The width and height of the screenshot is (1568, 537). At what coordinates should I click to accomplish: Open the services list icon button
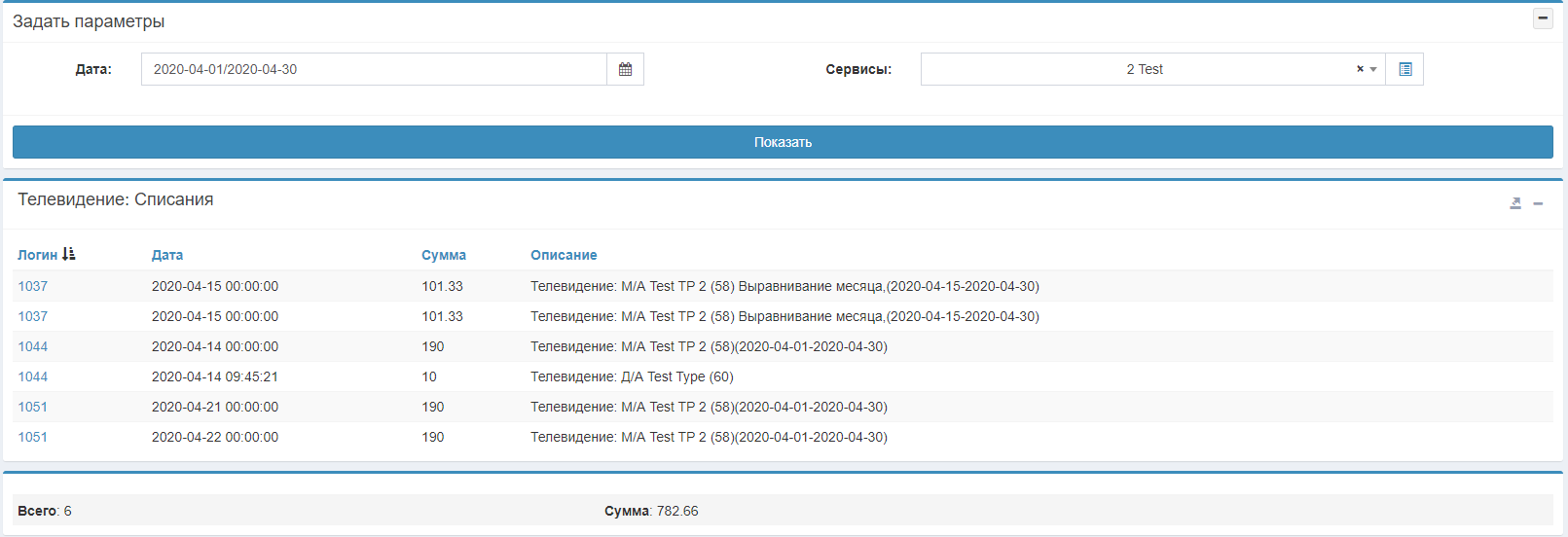pos(1404,69)
